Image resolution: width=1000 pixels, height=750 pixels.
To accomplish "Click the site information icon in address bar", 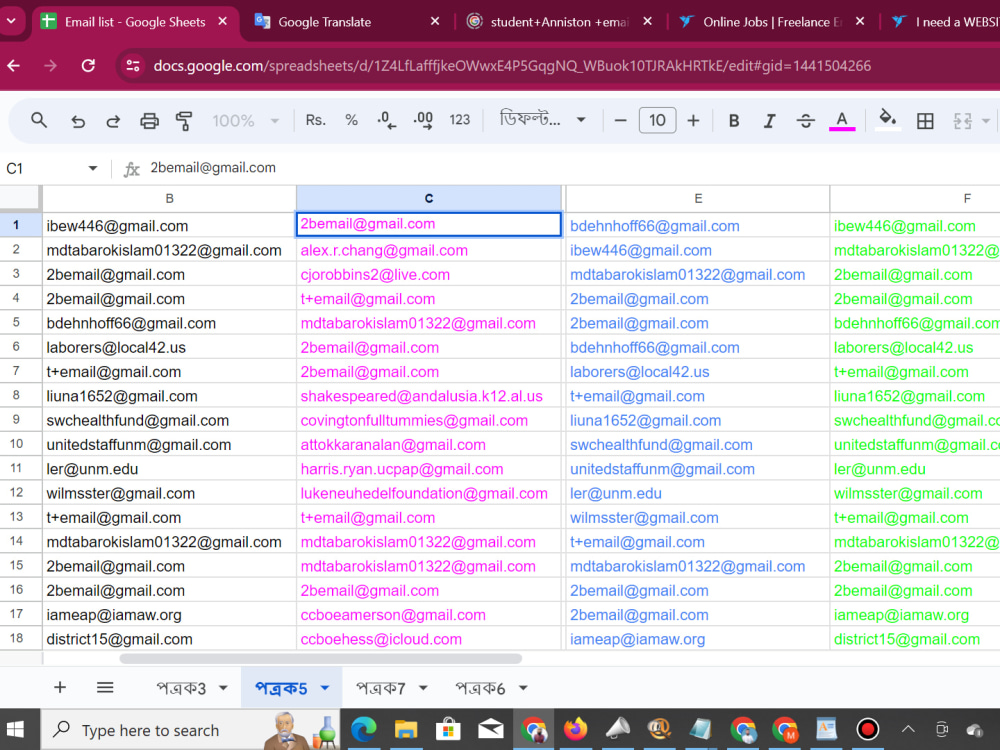I will (x=133, y=66).
